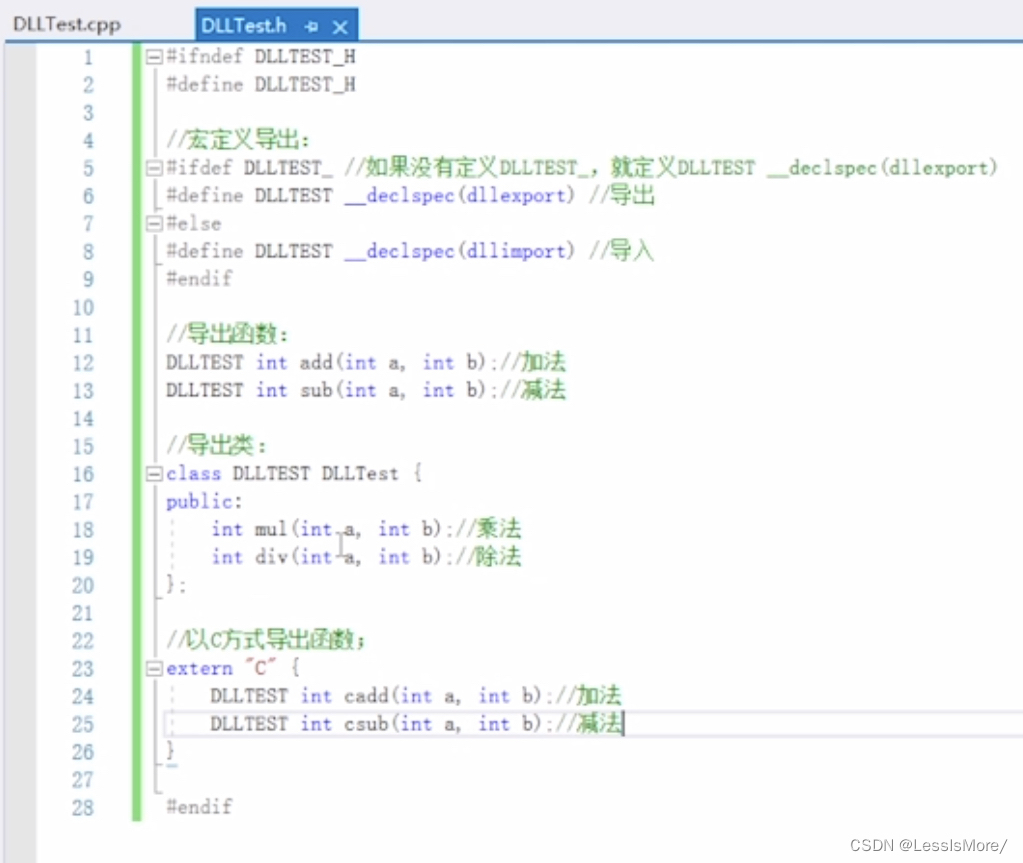Click the //宏定义导出 comment
1023x863 pixels.
pyautogui.click(x=237, y=140)
